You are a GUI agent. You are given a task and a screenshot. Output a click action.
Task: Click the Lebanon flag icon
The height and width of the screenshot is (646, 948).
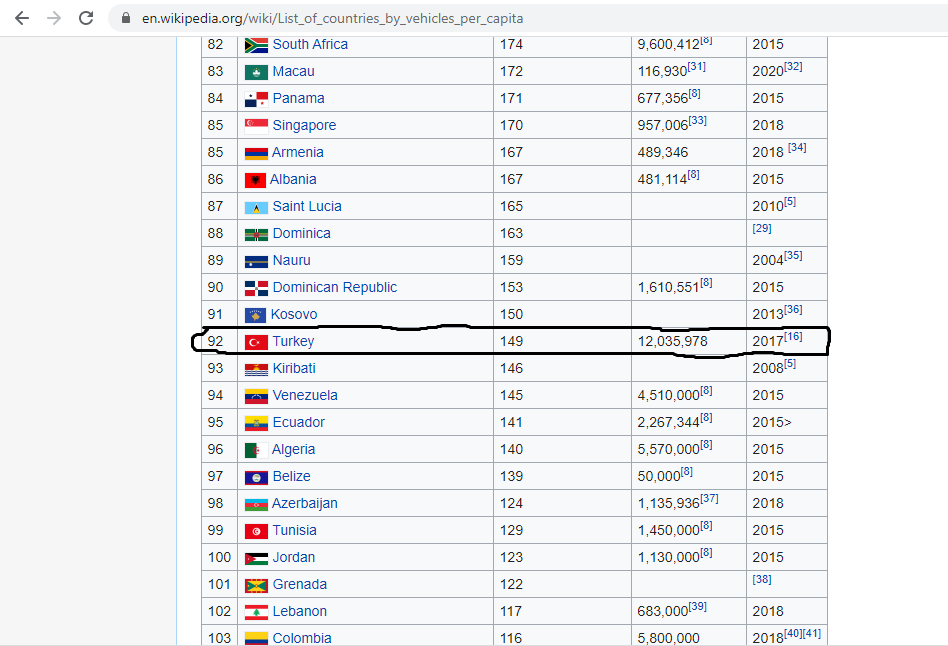[256, 612]
